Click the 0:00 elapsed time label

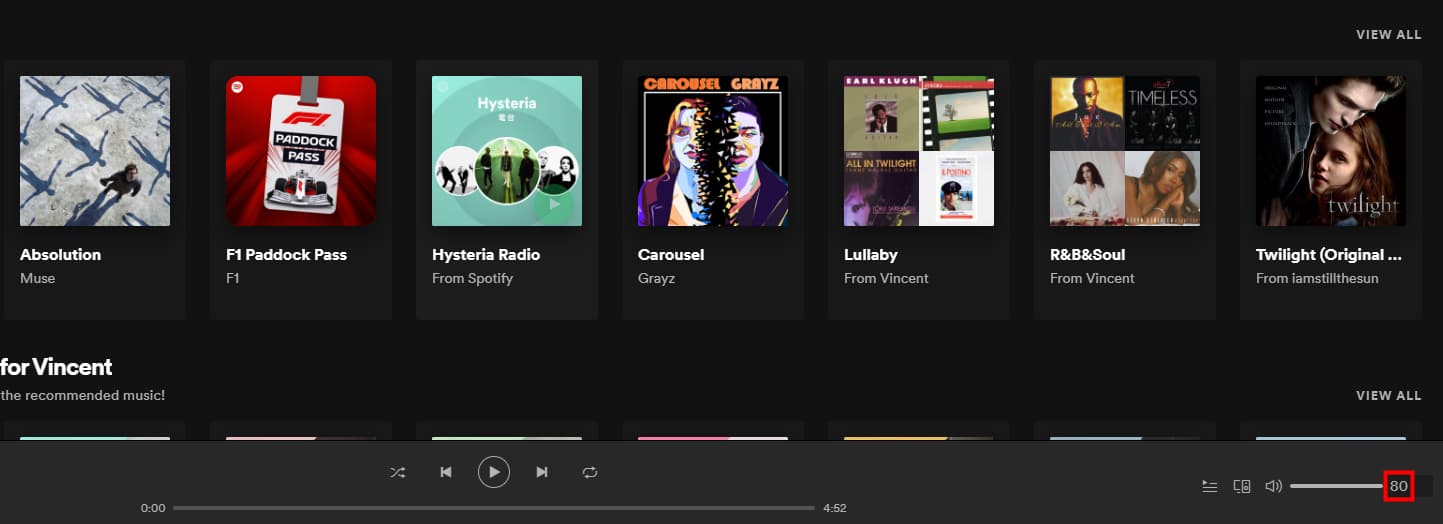(153, 508)
